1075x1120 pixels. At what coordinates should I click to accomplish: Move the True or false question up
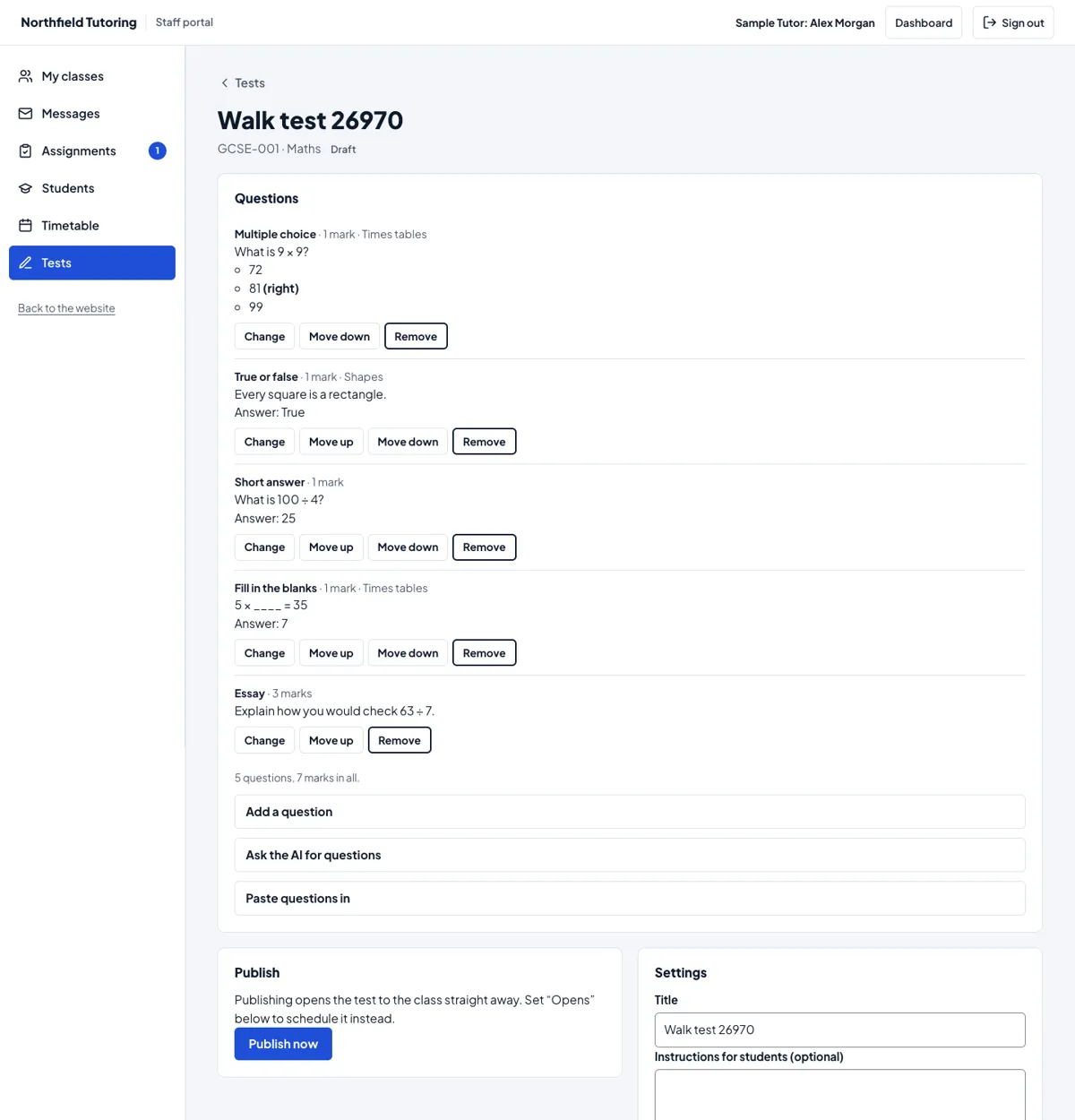click(x=331, y=442)
